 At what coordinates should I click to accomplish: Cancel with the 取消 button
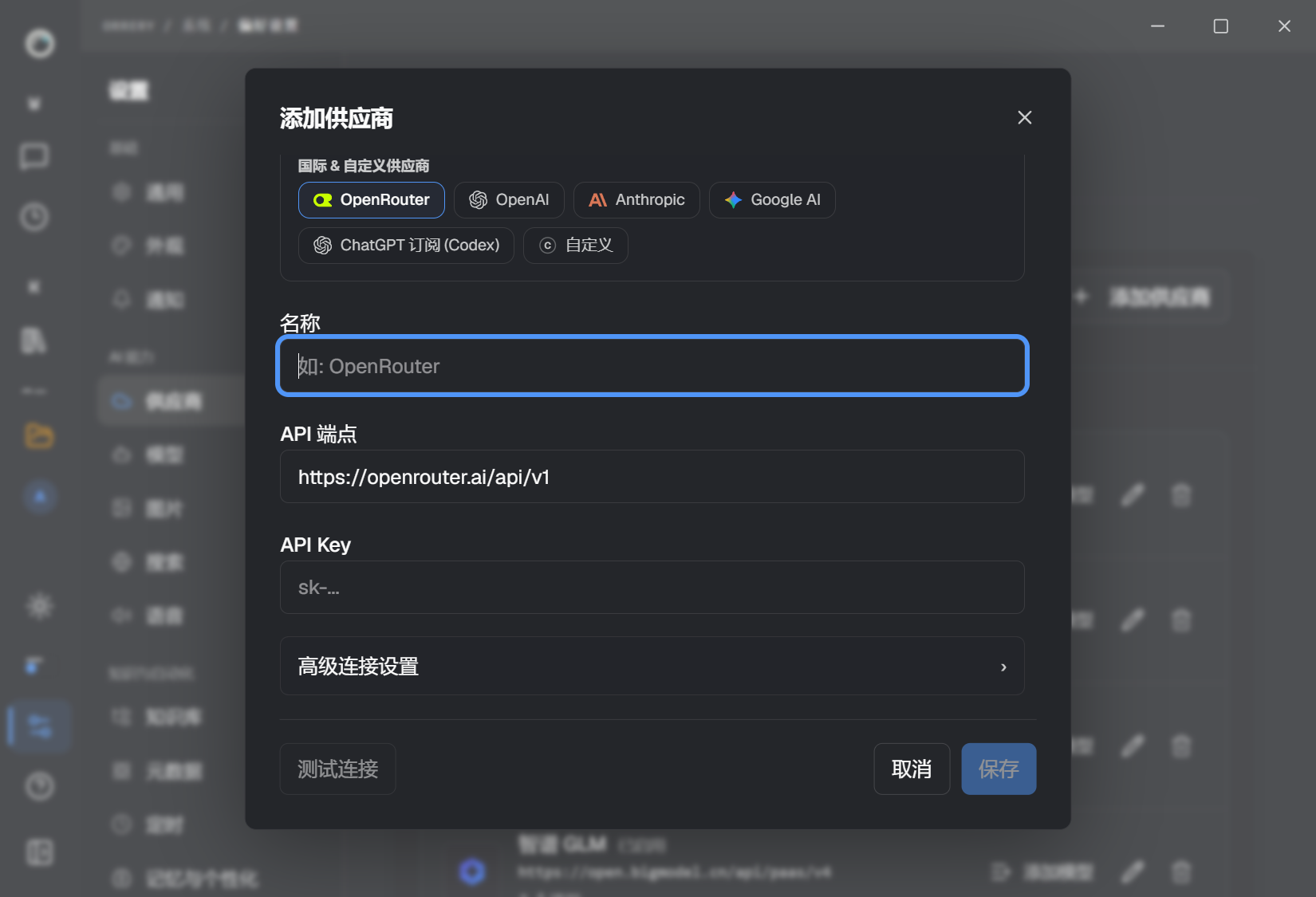(912, 769)
